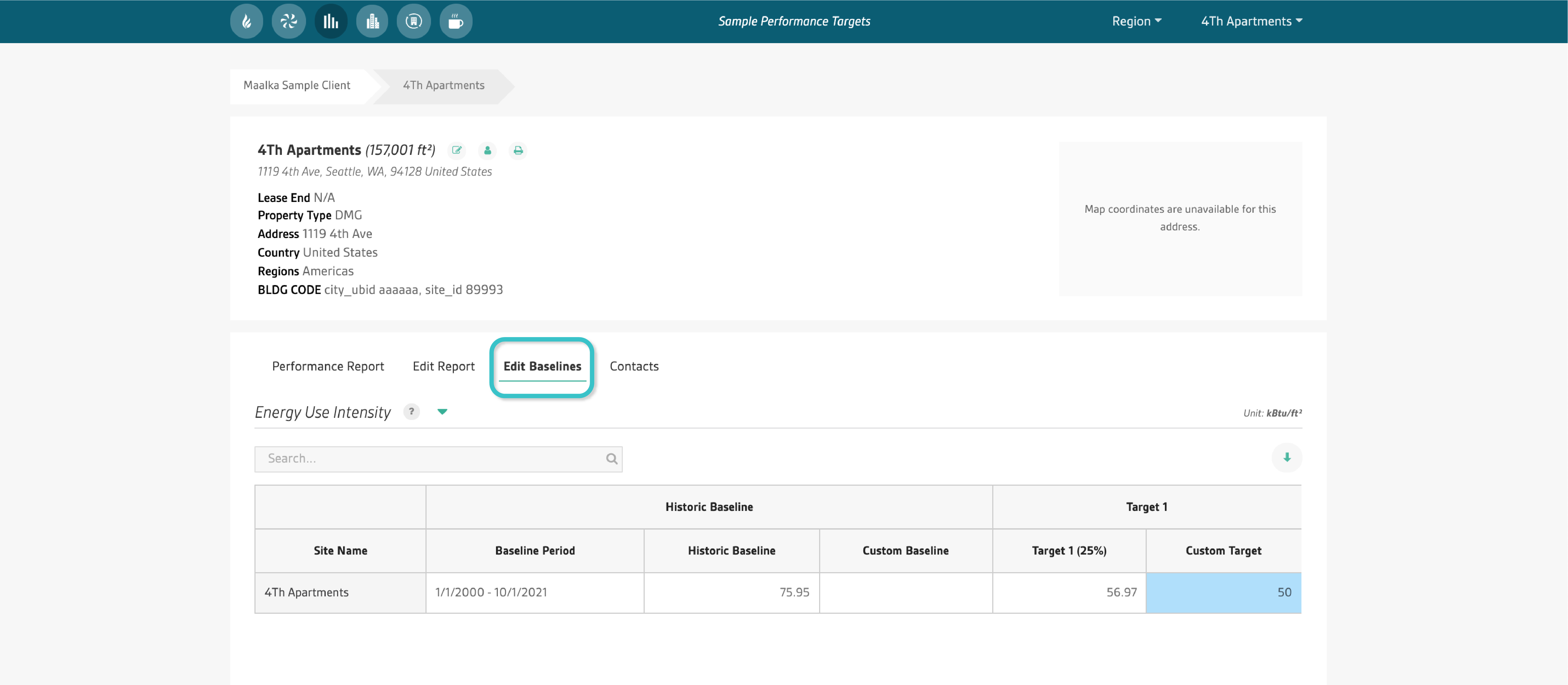Click the BLDG CODE value text
This screenshot has width=1568, height=685.
pos(414,290)
